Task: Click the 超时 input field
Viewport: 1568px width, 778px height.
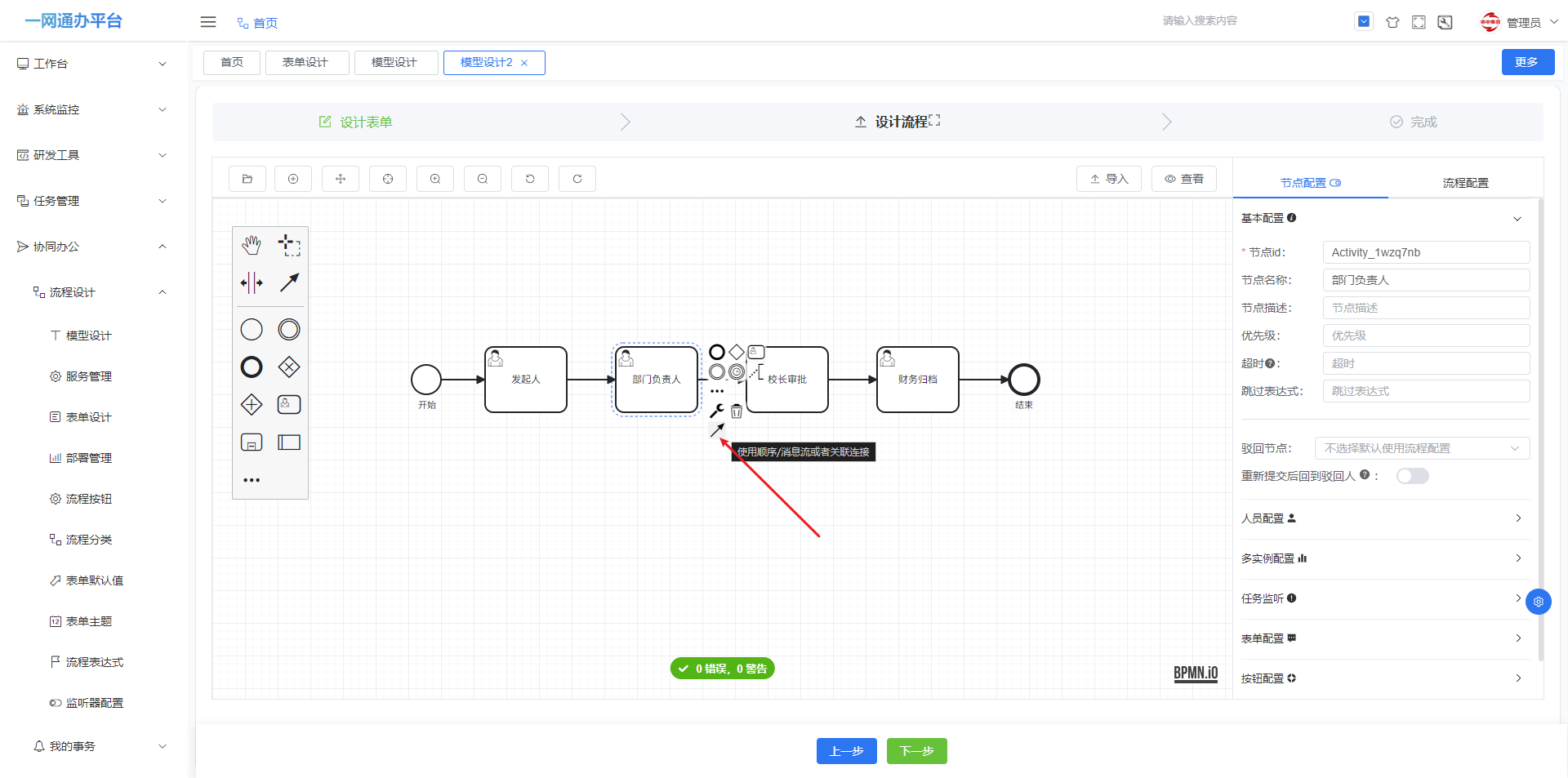Action: [x=1426, y=363]
